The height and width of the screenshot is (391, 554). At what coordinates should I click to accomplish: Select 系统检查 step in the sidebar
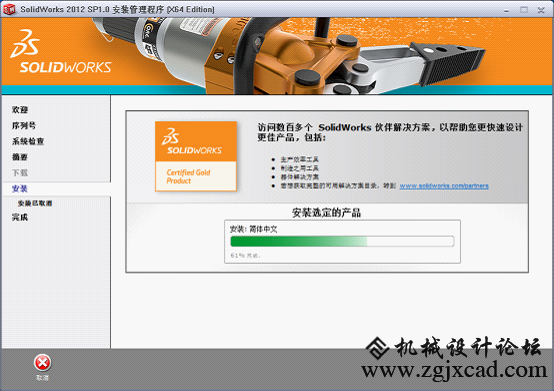[x=28, y=141]
